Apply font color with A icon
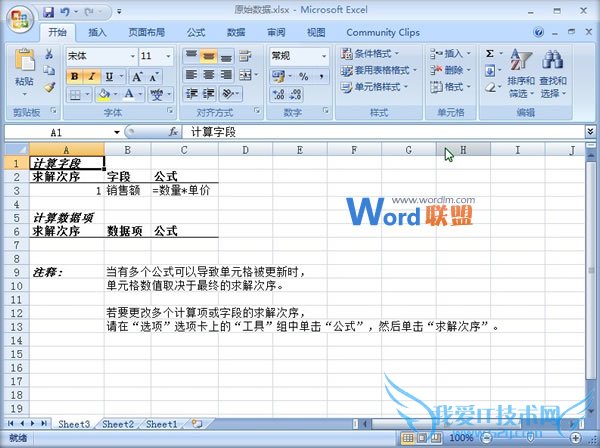600x448 pixels. [129, 94]
